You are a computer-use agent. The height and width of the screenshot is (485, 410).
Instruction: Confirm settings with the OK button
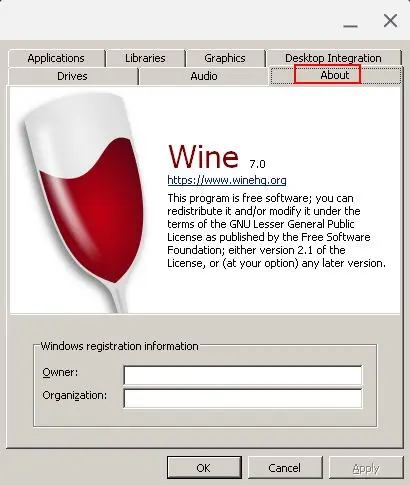point(204,468)
